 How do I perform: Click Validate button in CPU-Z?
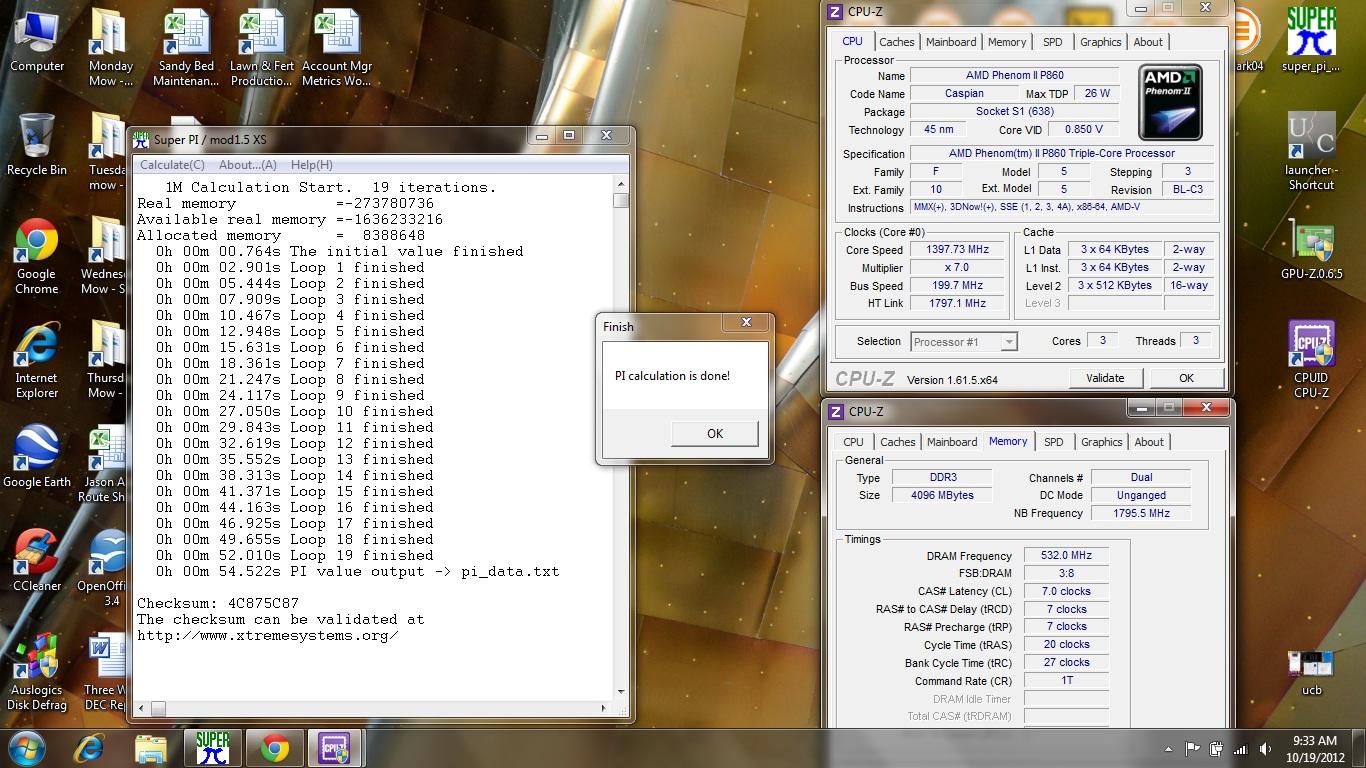tap(1104, 378)
